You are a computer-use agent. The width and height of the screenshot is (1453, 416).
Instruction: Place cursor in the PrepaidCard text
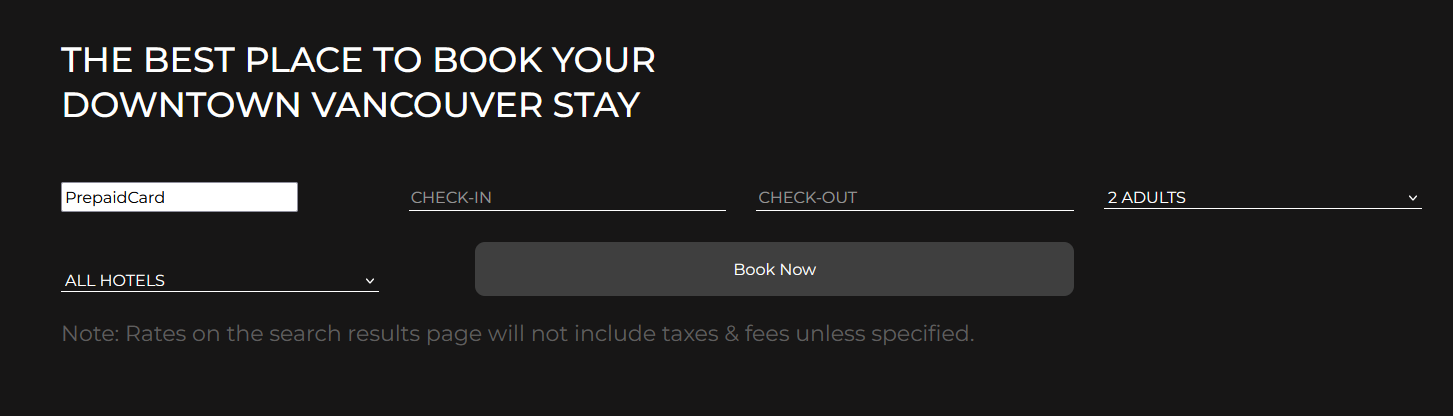[x=115, y=198]
